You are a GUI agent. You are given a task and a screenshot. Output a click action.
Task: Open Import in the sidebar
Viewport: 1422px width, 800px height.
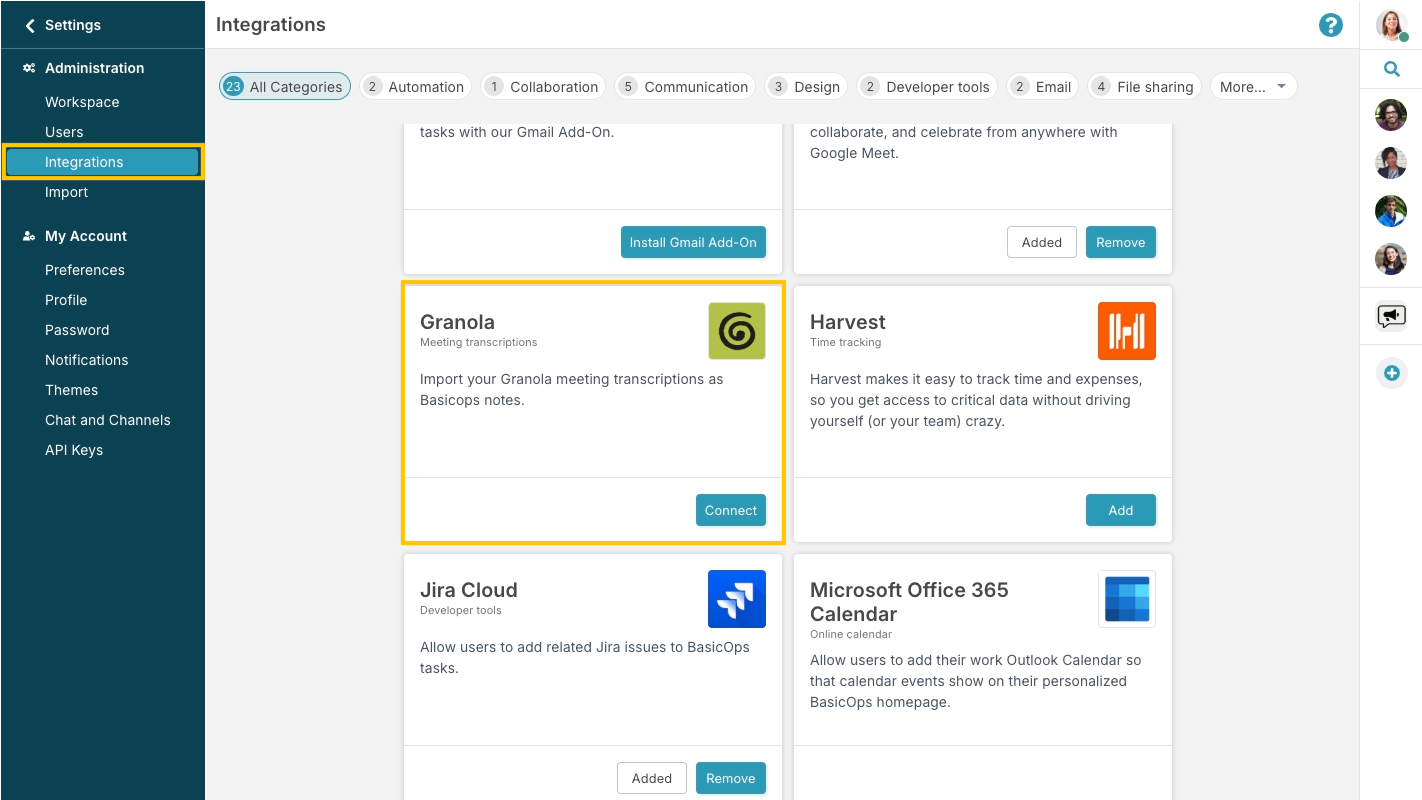pos(66,192)
